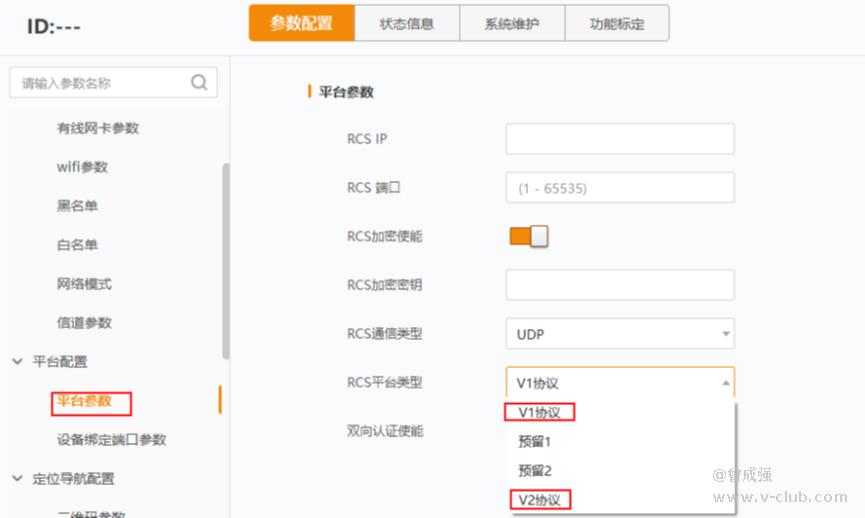This screenshot has width=865, height=518.
Task: Click the RCS IP input field
Action: (x=620, y=139)
